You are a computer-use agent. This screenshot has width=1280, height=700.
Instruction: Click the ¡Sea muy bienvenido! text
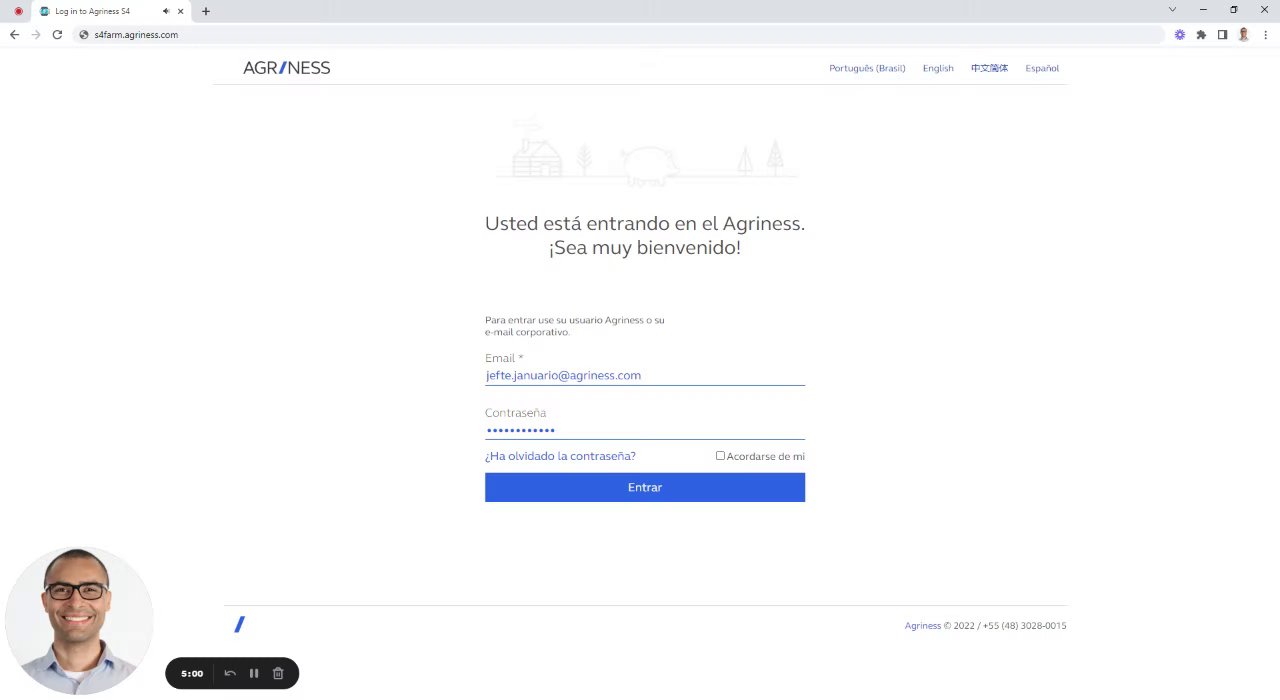pyautogui.click(x=645, y=248)
